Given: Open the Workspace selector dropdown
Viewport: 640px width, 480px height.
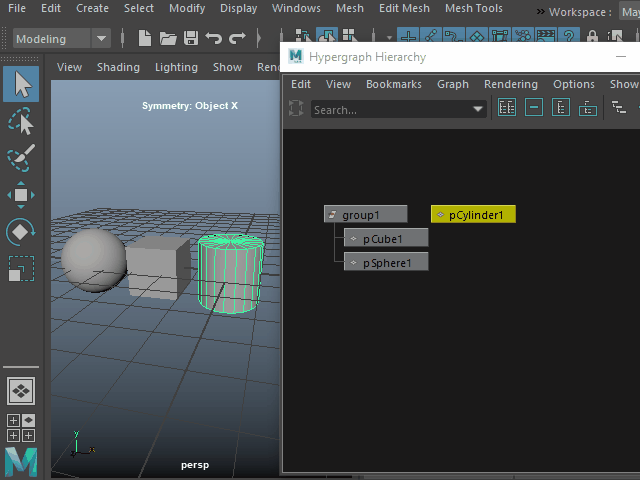Looking at the screenshot, I should click(628, 12).
